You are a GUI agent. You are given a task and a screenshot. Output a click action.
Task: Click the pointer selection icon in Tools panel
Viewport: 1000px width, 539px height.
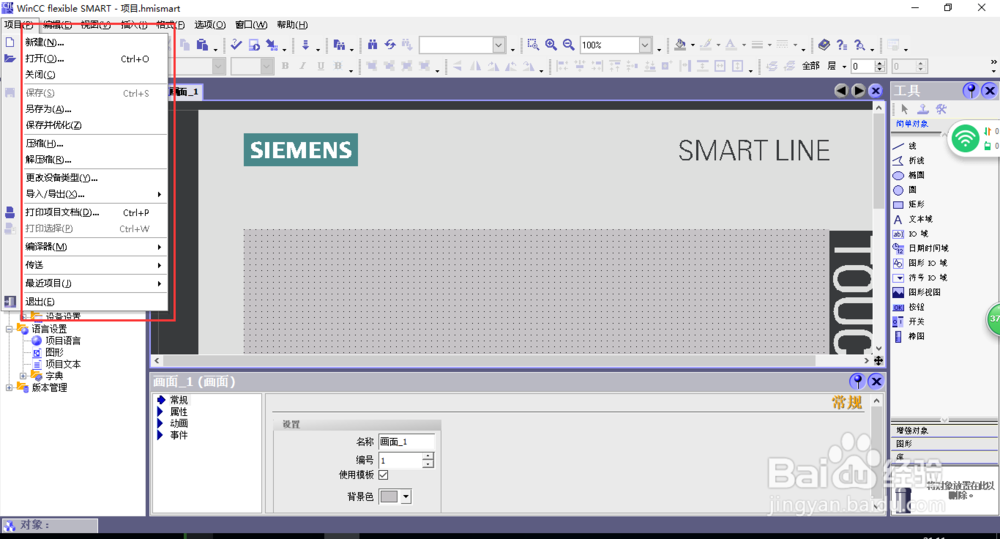(x=904, y=109)
